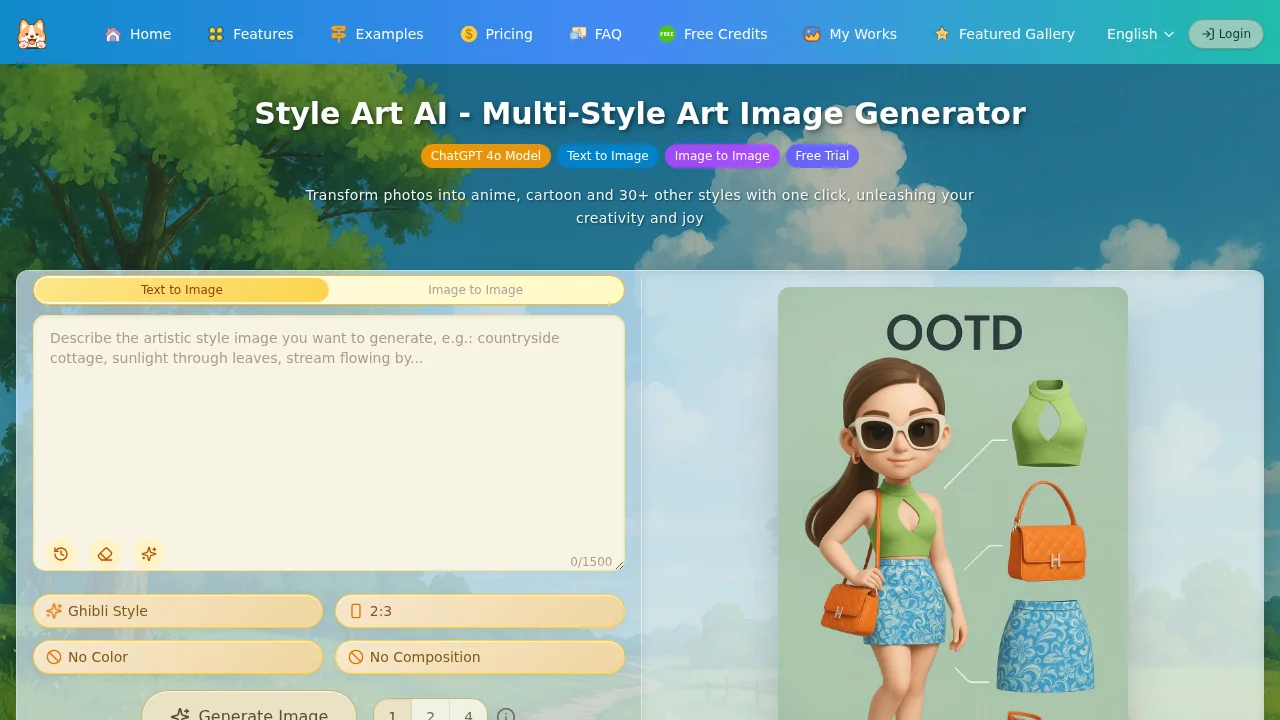Click the Login button
Viewport: 1280px width, 720px height.
tap(1225, 33)
